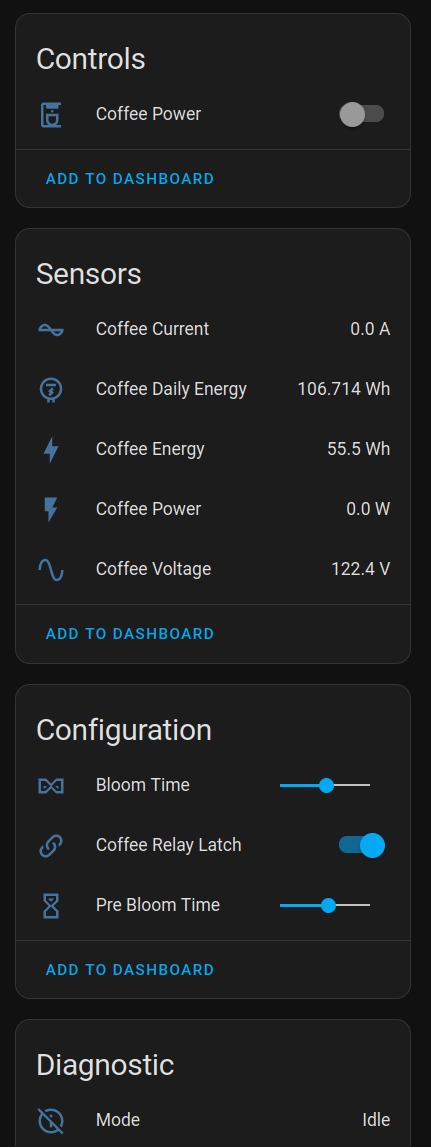This screenshot has width=431, height=1148.
Task: Click the Coffee Daily Energy meter icon
Action: point(50,390)
